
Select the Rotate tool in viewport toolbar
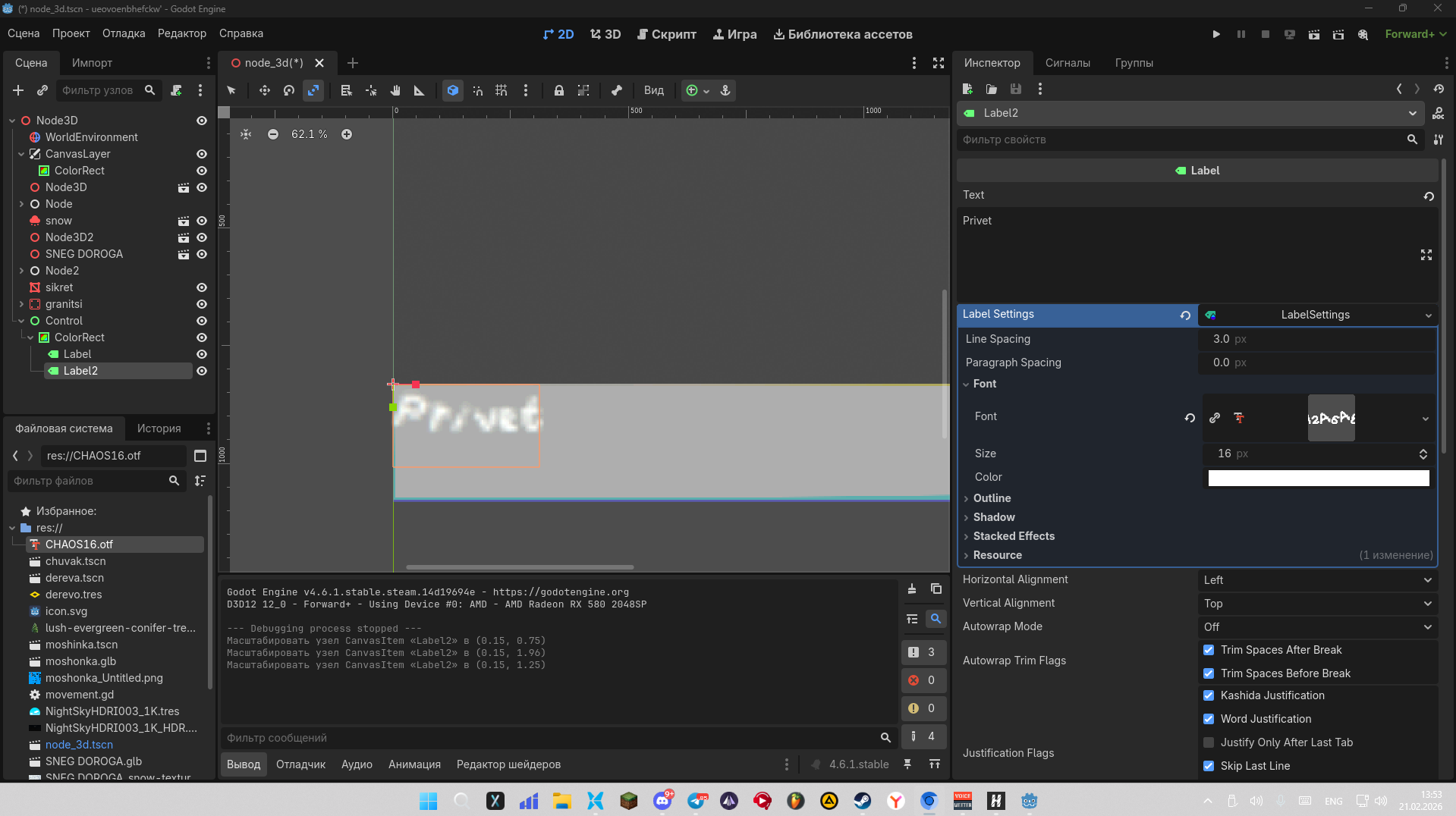pyautogui.click(x=288, y=90)
